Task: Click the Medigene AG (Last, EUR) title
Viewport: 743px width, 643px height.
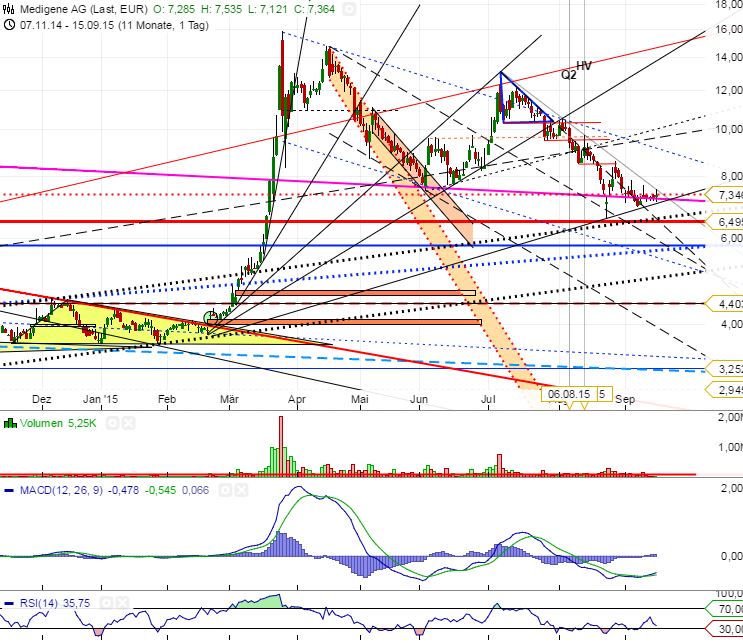Action: [x=84, y=9]
